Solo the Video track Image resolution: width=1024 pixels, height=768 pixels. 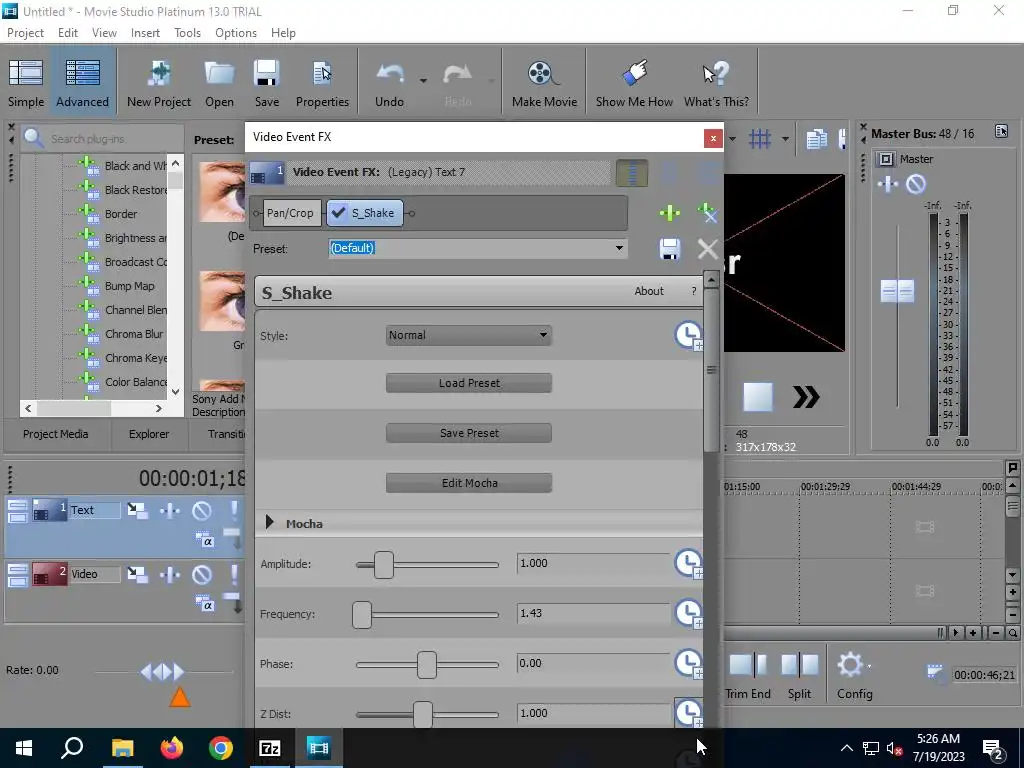click(x=234, y=575)
